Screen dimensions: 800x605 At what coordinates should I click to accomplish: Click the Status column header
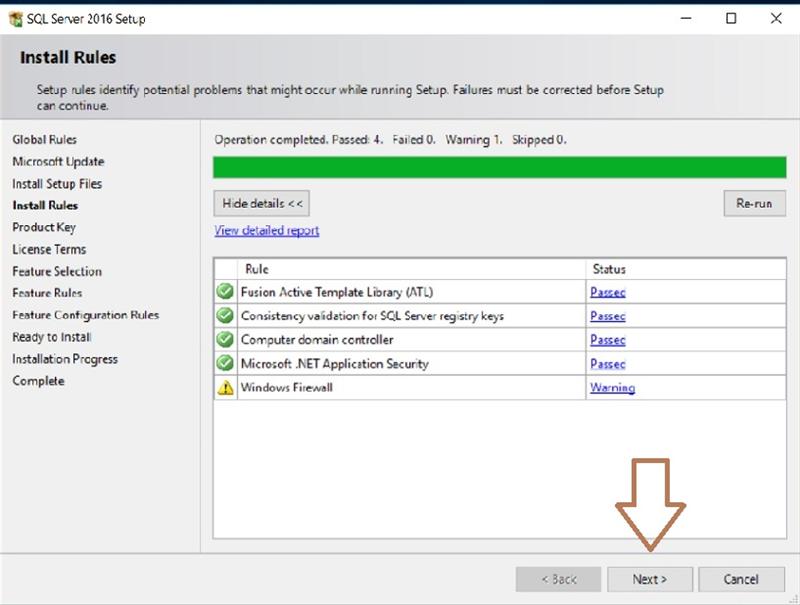[609, 269]
